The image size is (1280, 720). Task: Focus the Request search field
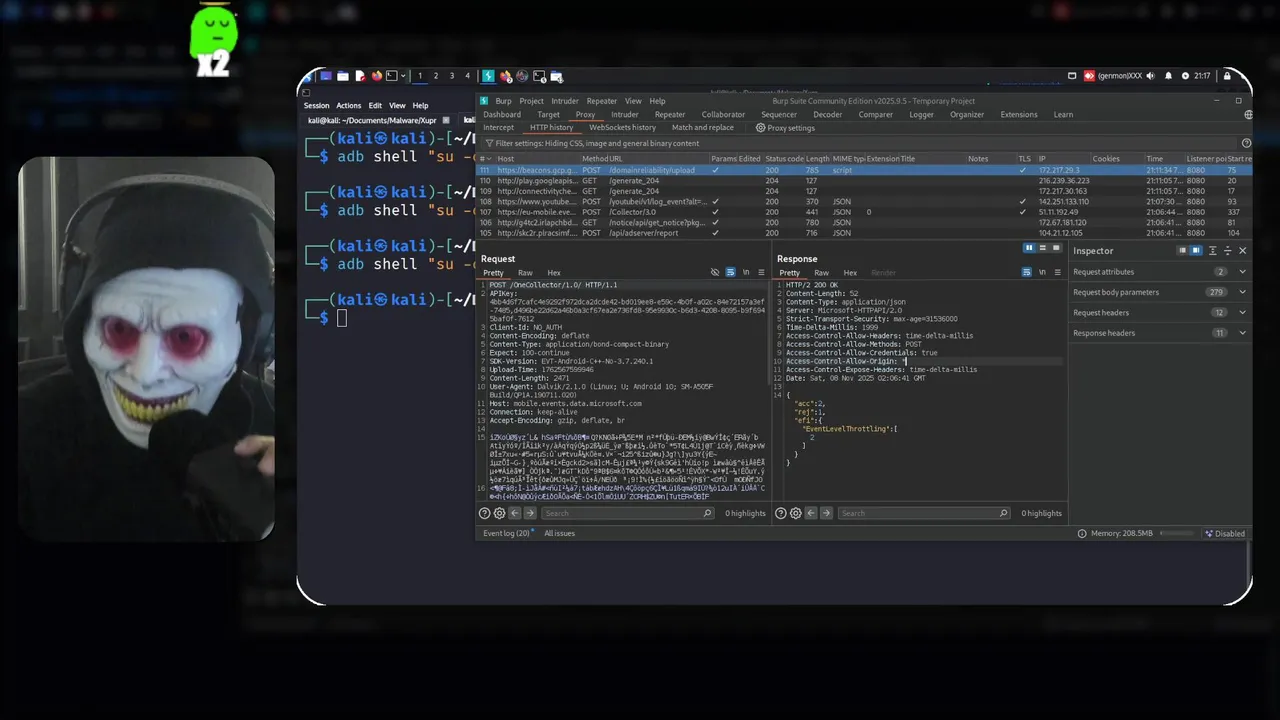[626, 513]
